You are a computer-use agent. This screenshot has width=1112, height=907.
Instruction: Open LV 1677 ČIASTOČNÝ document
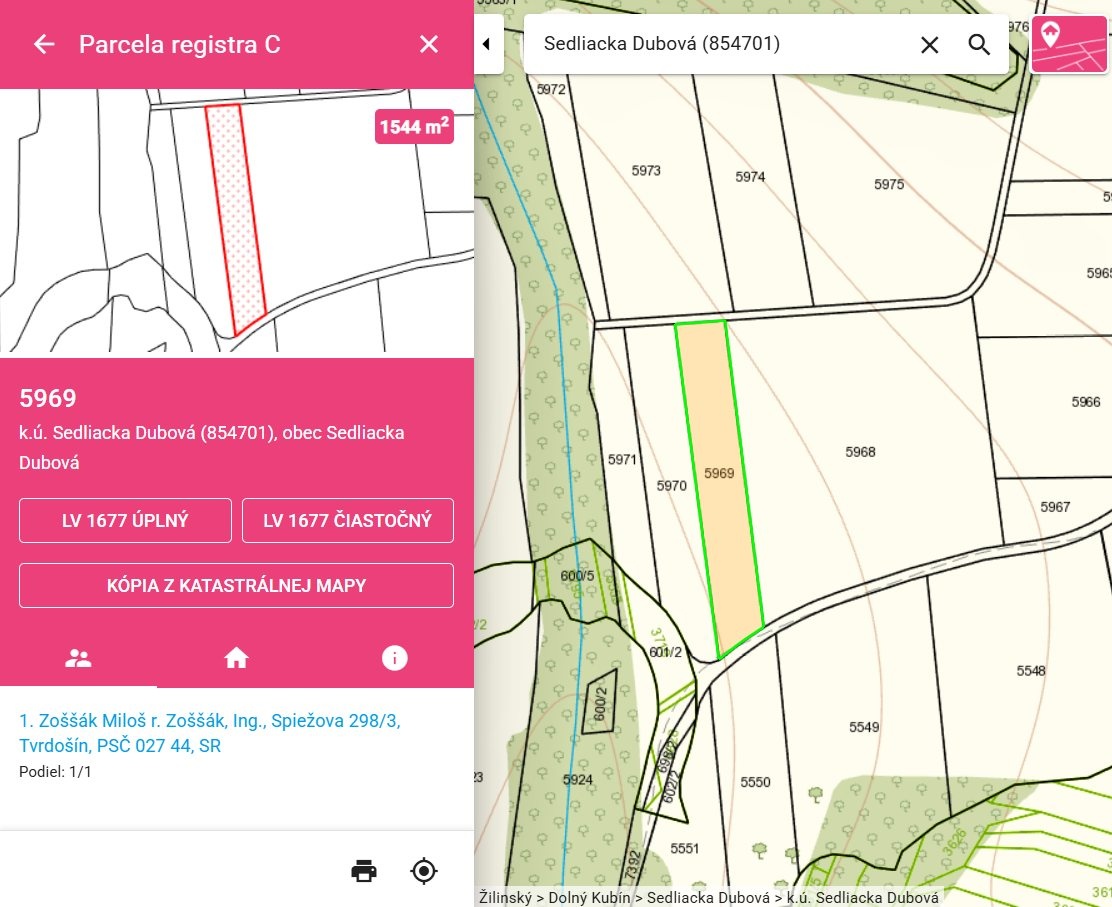coord(347,520)
